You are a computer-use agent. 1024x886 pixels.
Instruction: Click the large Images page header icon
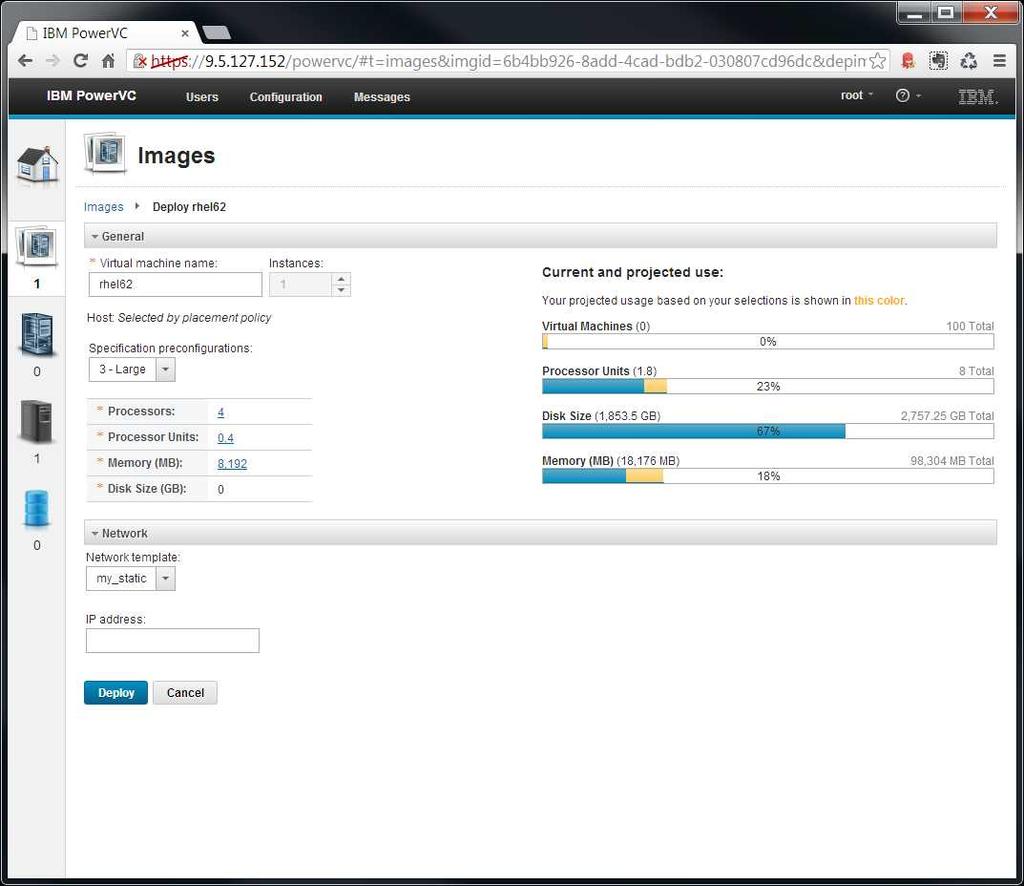point(105,153)
